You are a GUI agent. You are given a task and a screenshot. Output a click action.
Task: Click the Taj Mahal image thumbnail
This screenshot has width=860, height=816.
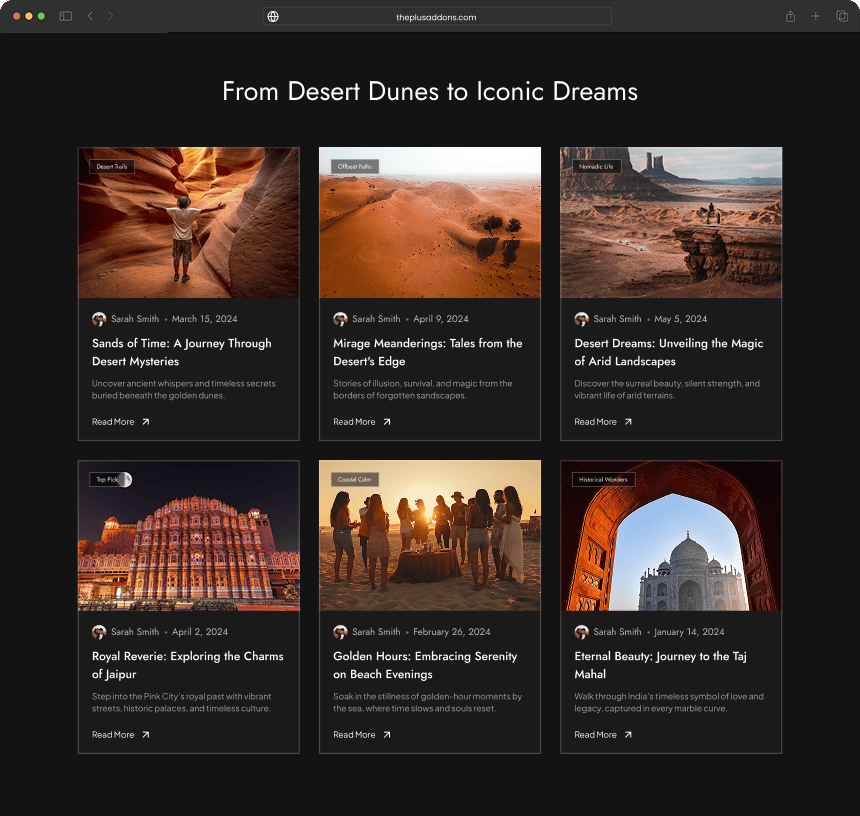coord(670,535)
